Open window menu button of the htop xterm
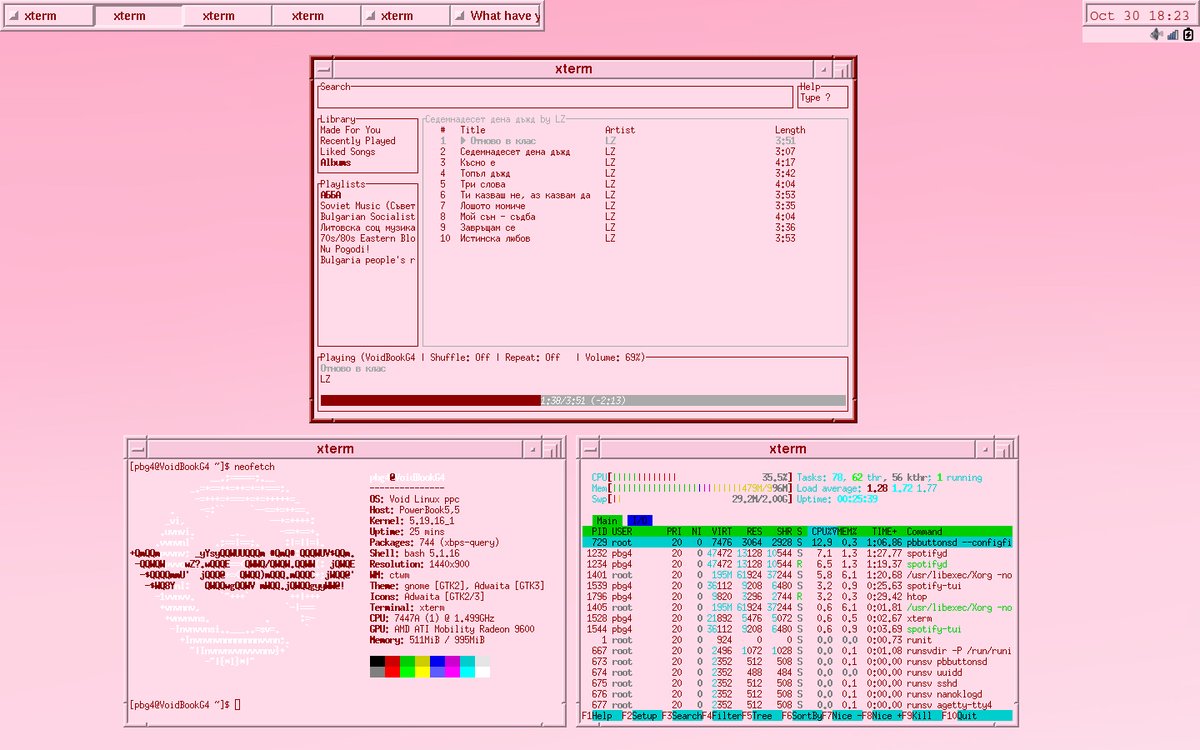This screenshot has width=1200, height=750. (x=589, y=449)
